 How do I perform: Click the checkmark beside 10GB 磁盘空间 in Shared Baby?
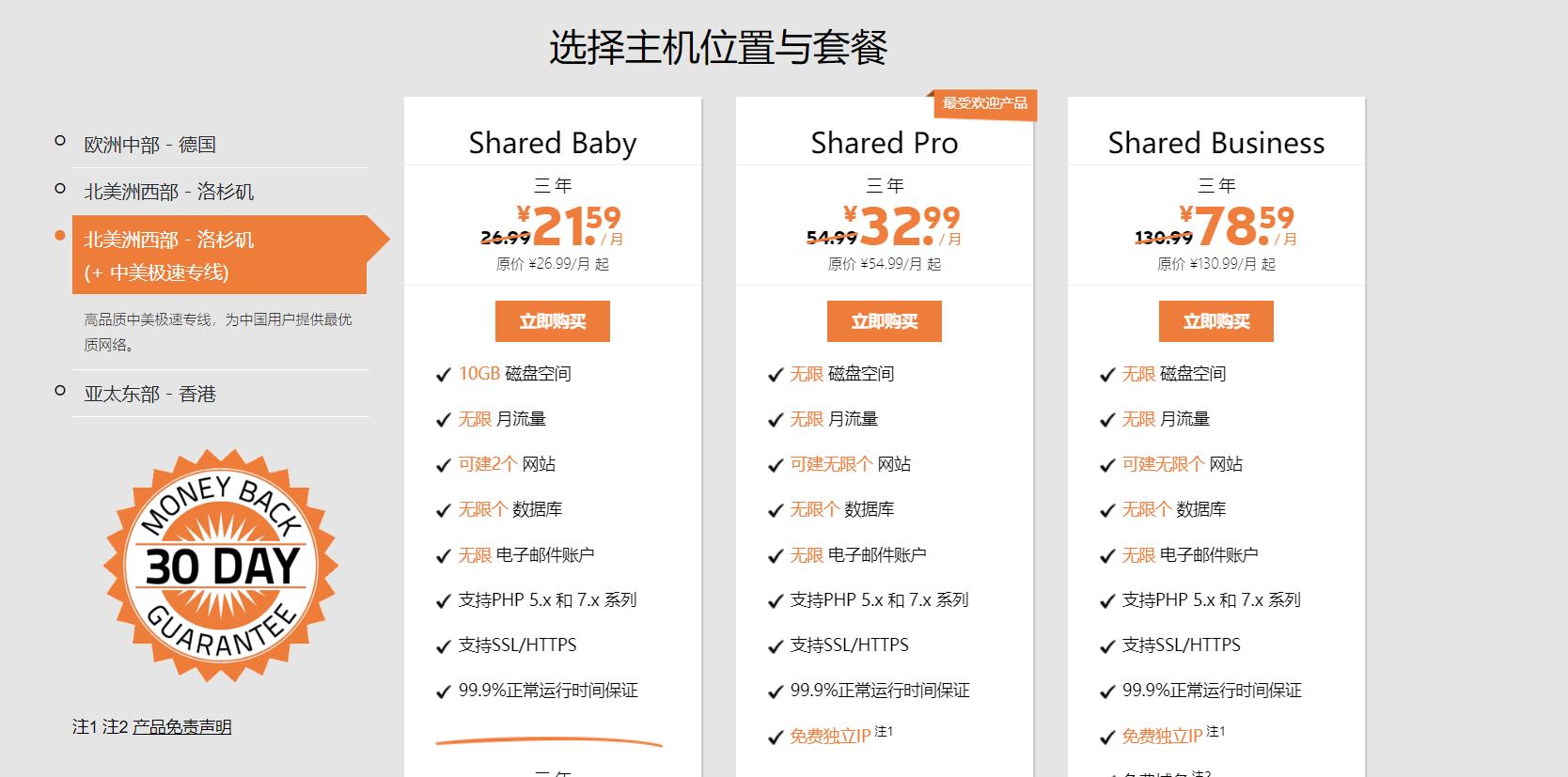point(441,374)
